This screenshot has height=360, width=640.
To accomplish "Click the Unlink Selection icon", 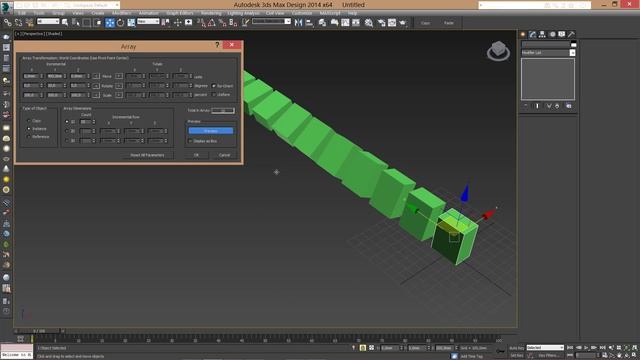I will tap(18, 22).
